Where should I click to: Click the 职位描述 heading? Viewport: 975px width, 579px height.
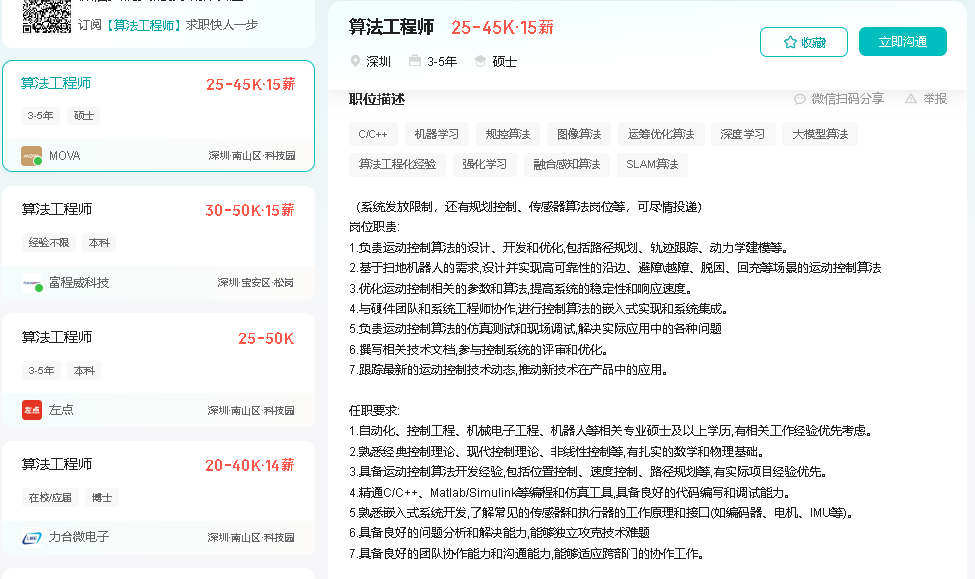(x=377, y=99)
